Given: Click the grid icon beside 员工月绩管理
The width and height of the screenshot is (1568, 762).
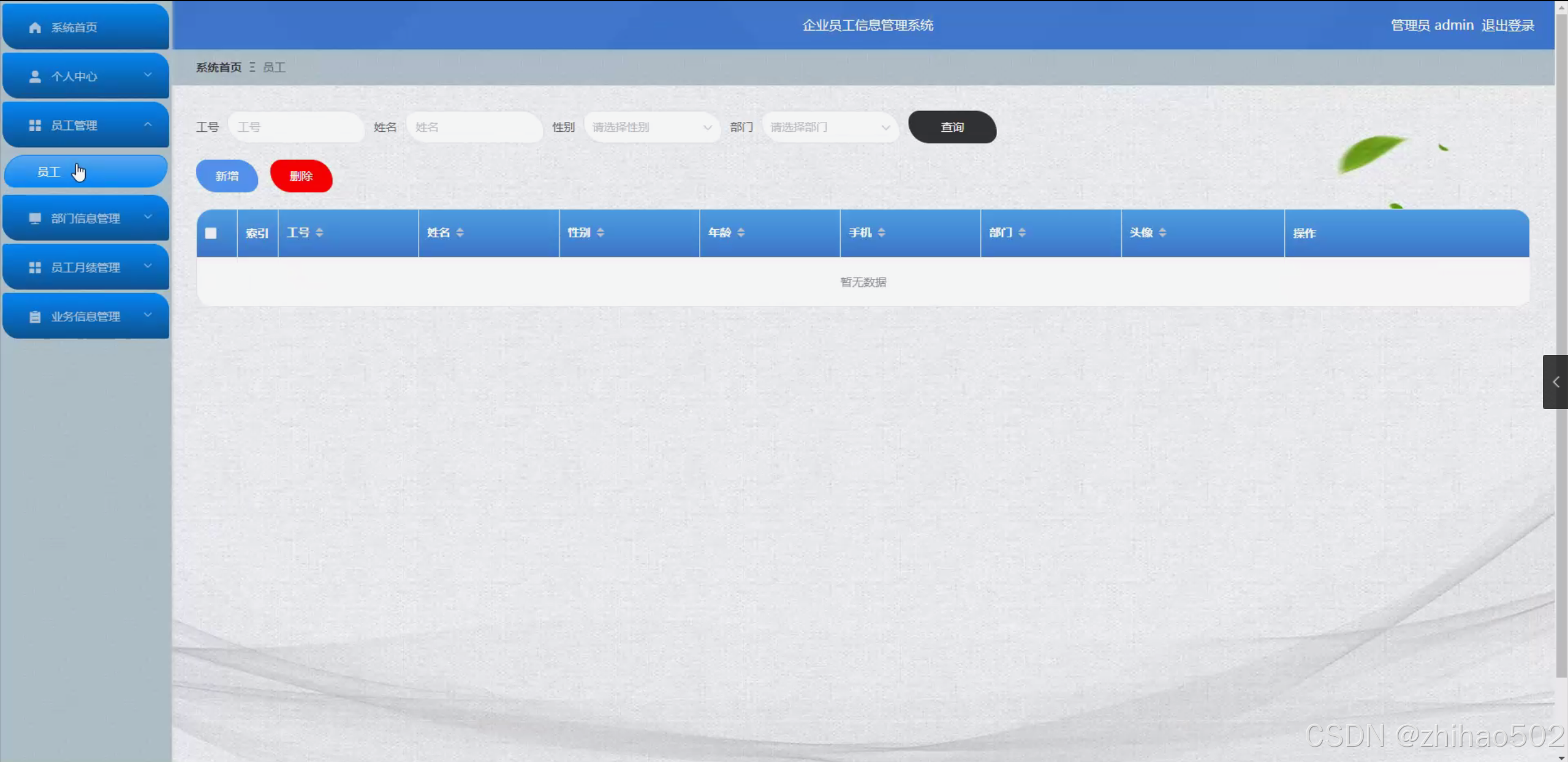Looking at the screenshot, I should [35, 268].
